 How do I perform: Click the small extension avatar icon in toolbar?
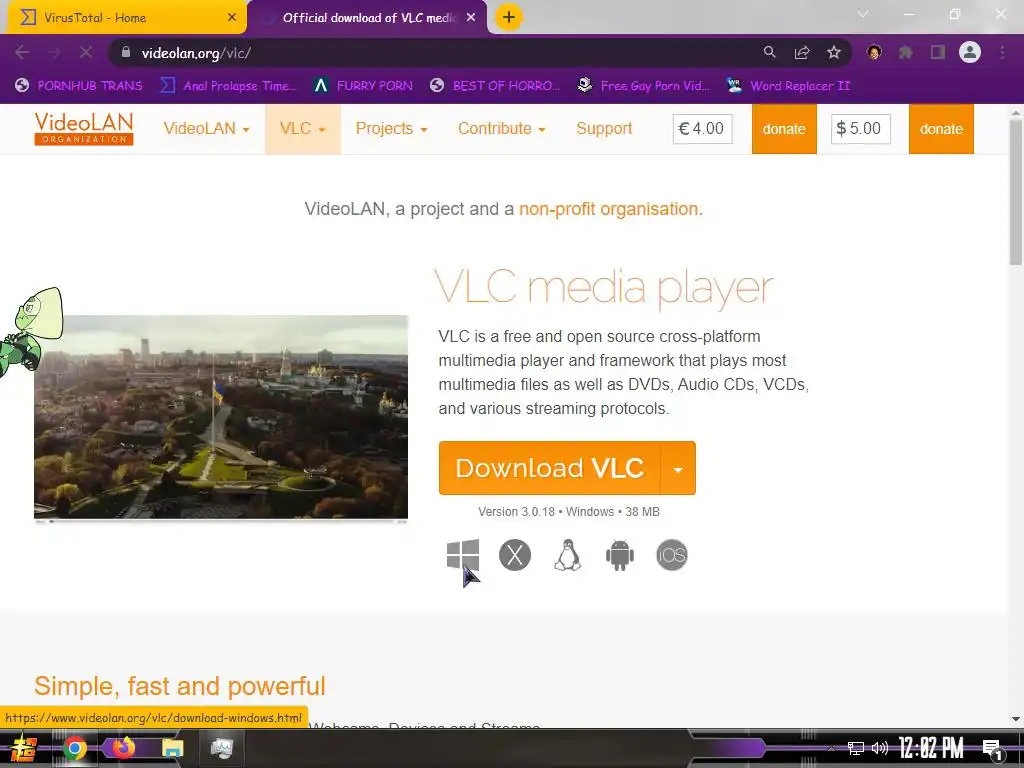[874, 53]
